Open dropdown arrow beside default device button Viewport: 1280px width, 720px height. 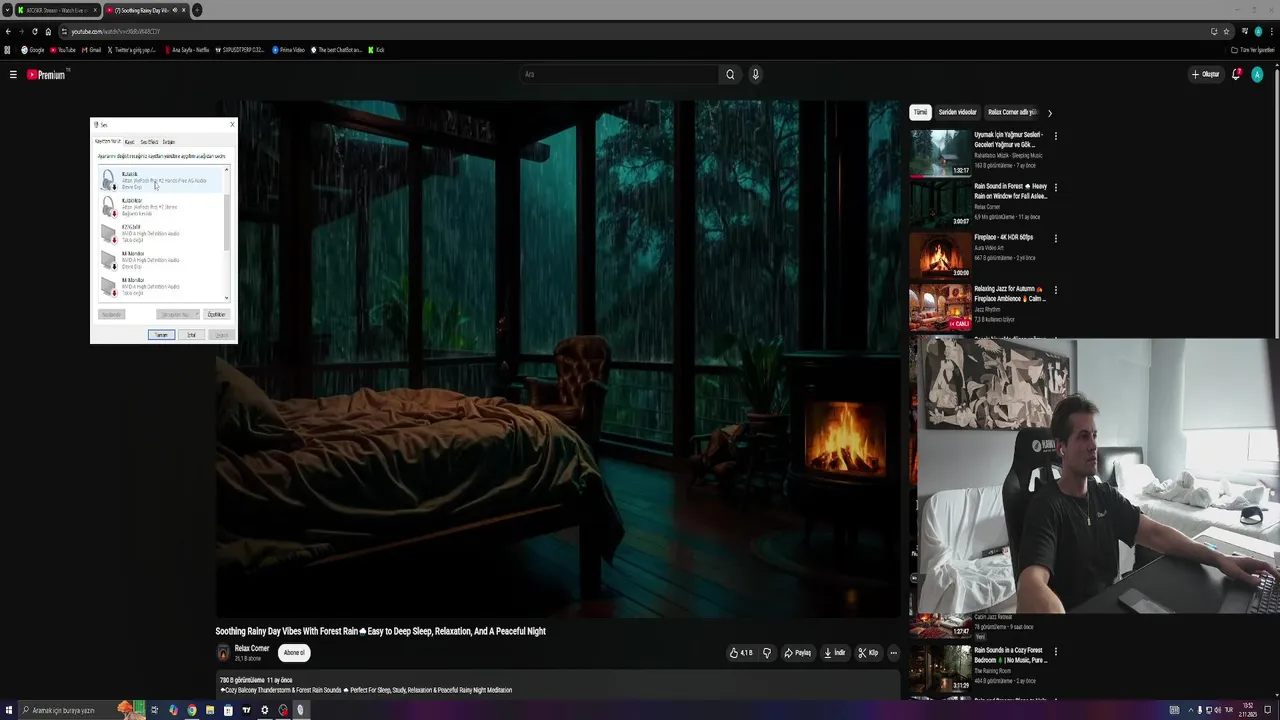click(x=196, y=314)
